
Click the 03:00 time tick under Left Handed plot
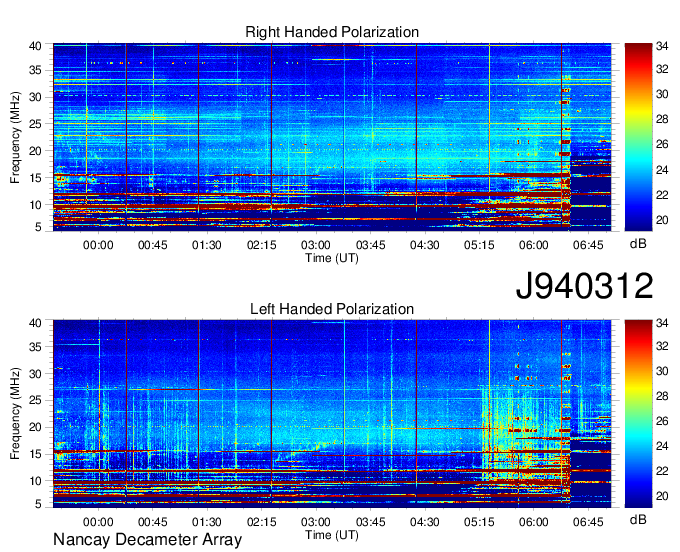click(316, 522)
